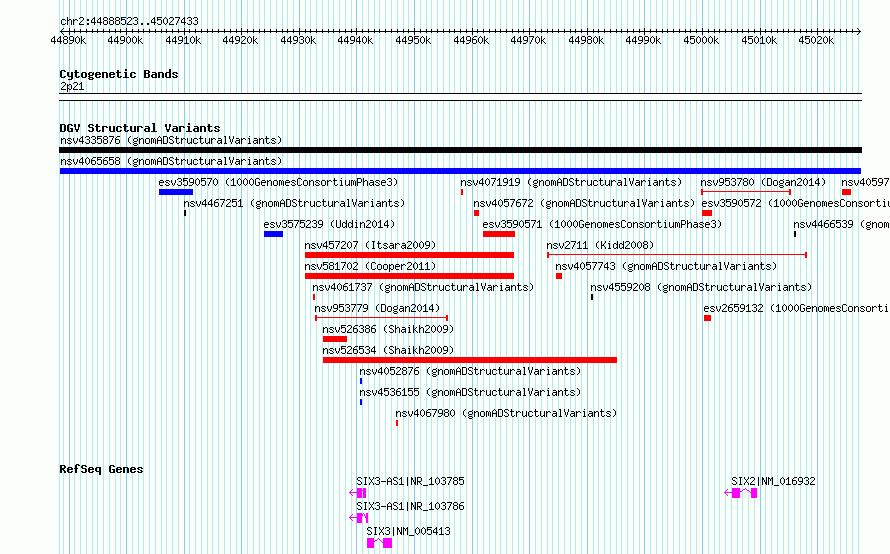This screenshot has width=890, height=554.
Task: Open SIX3-AS1|NR_103785 gene label
Action: [410, 481]
